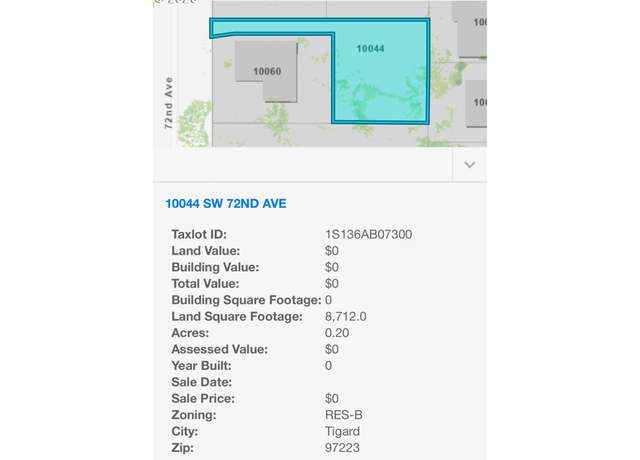Image resolution: width=640 pixels, height=460 pixels.
Task: Click the City value Tigard
Action: coord(342,431)
